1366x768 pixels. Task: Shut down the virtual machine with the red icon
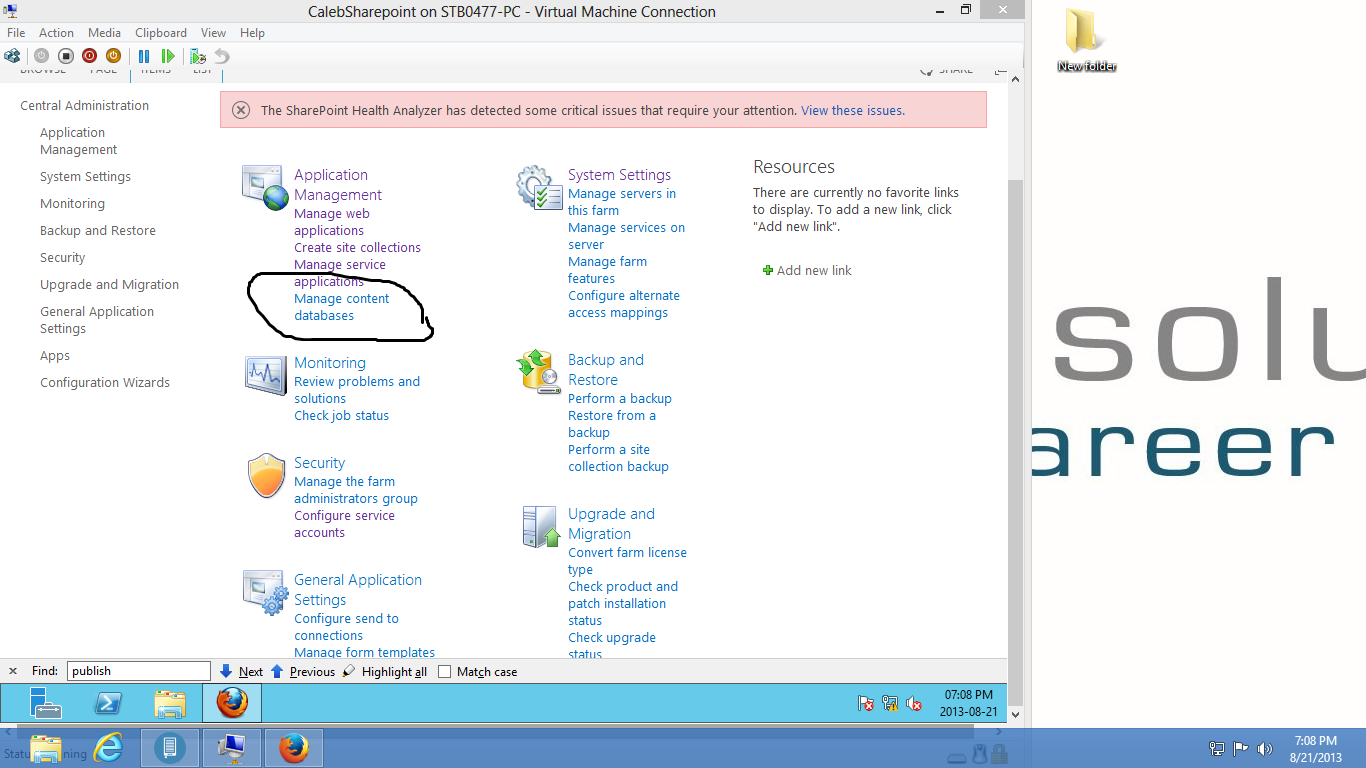(x=89, y=56)
